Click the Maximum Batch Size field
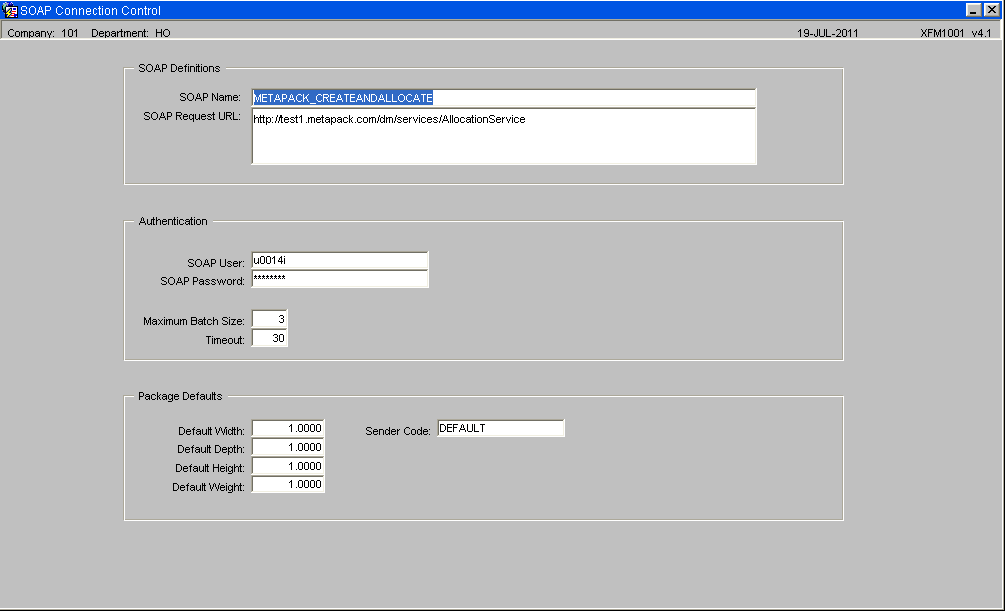1006x611 pixels. click(x=269, y=319)
